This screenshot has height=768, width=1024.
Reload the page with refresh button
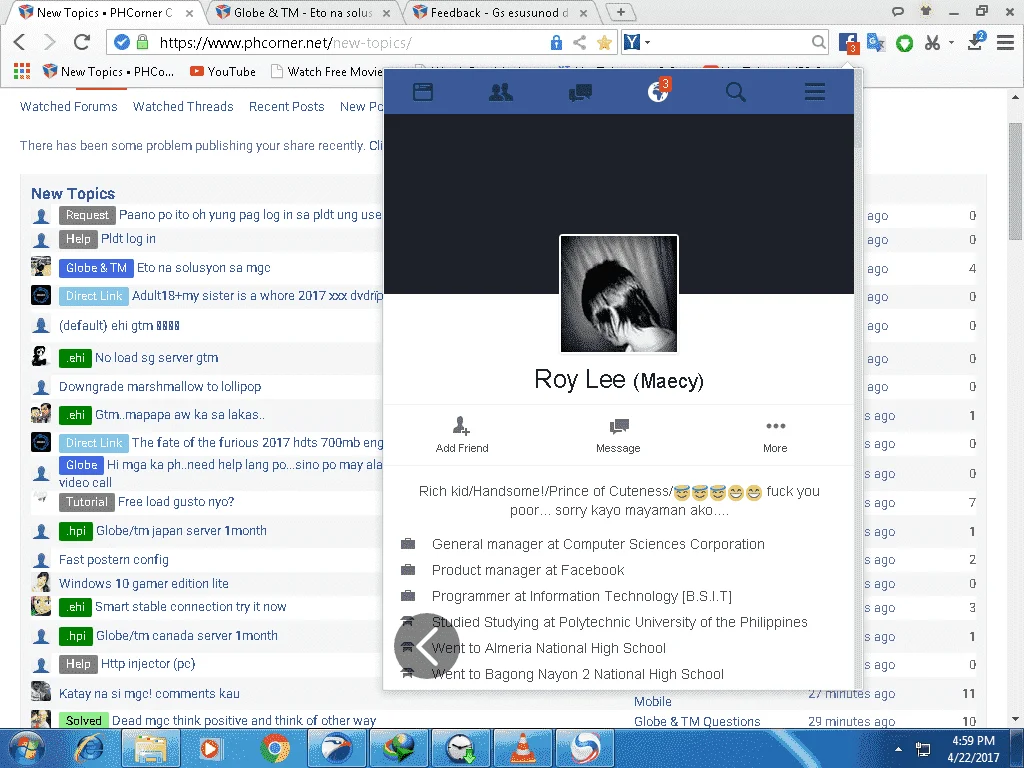[x=82, y=42]
